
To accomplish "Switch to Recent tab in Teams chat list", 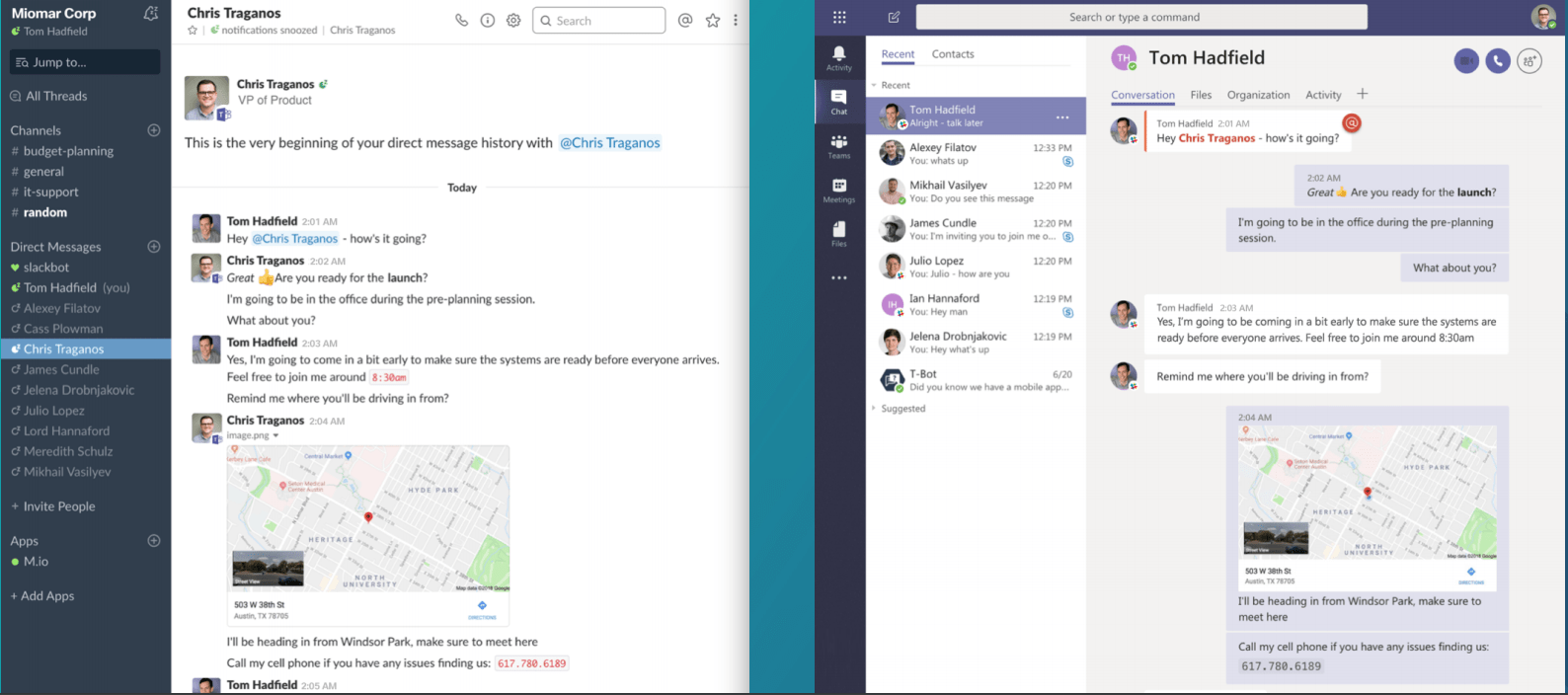I will click(x=898, y=54).
